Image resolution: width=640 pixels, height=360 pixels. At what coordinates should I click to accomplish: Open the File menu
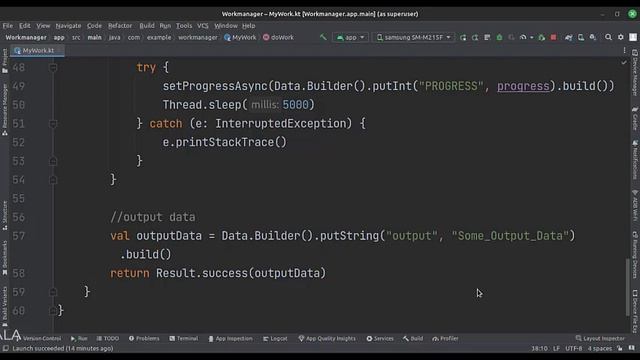[8, 25]
